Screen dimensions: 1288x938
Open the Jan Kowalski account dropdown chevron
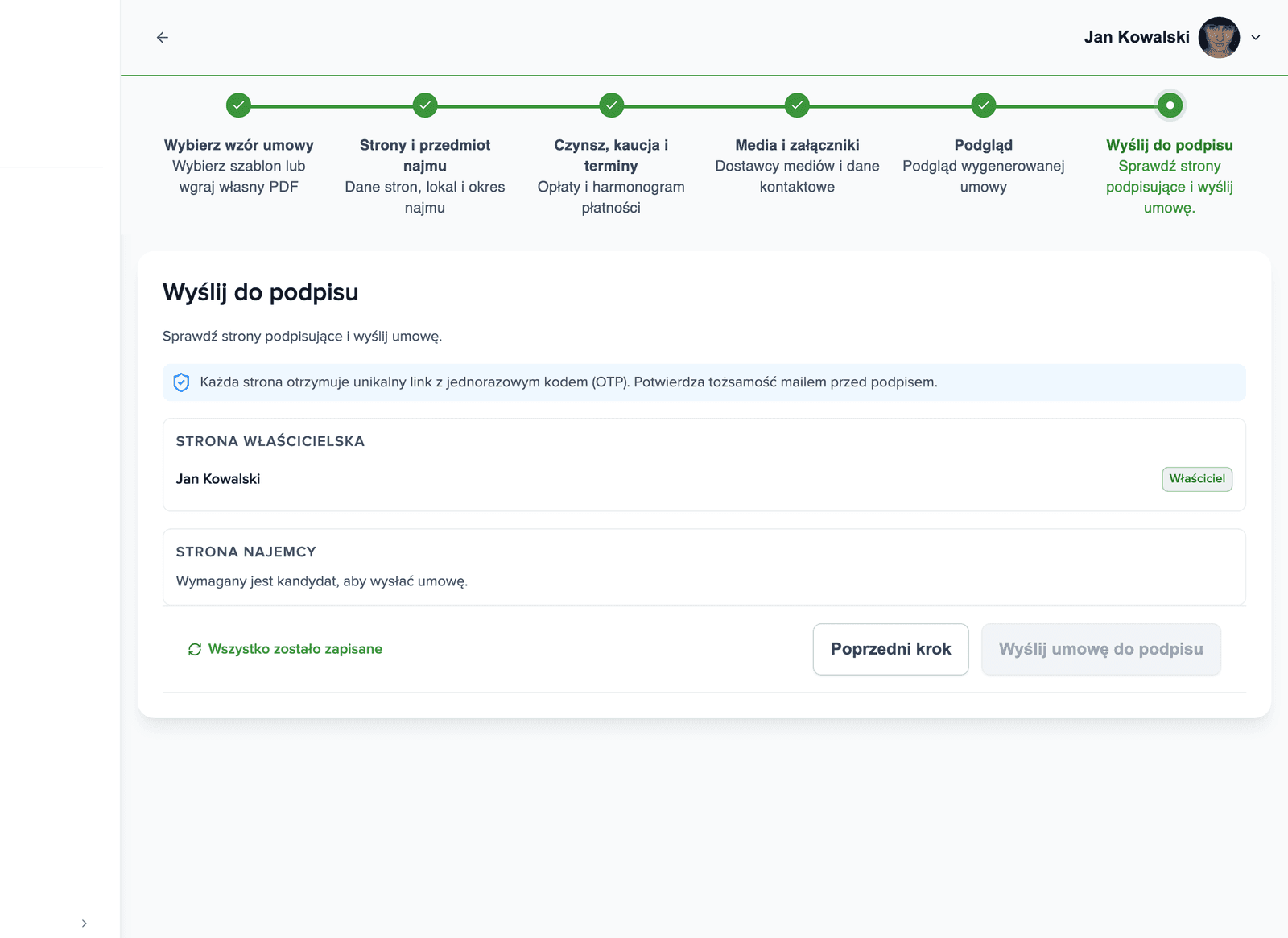[x=1256, y=37]
